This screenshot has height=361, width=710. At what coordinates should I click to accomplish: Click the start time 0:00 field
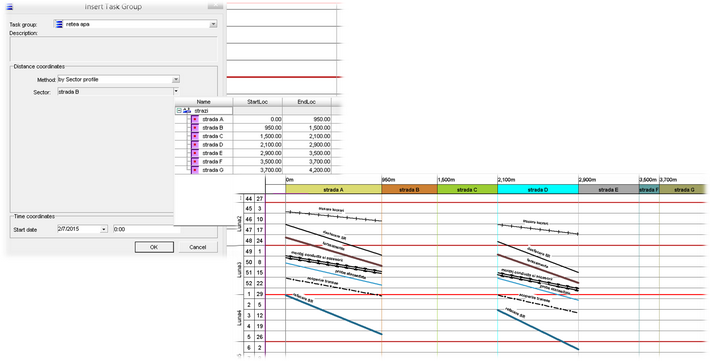point(146,229)
